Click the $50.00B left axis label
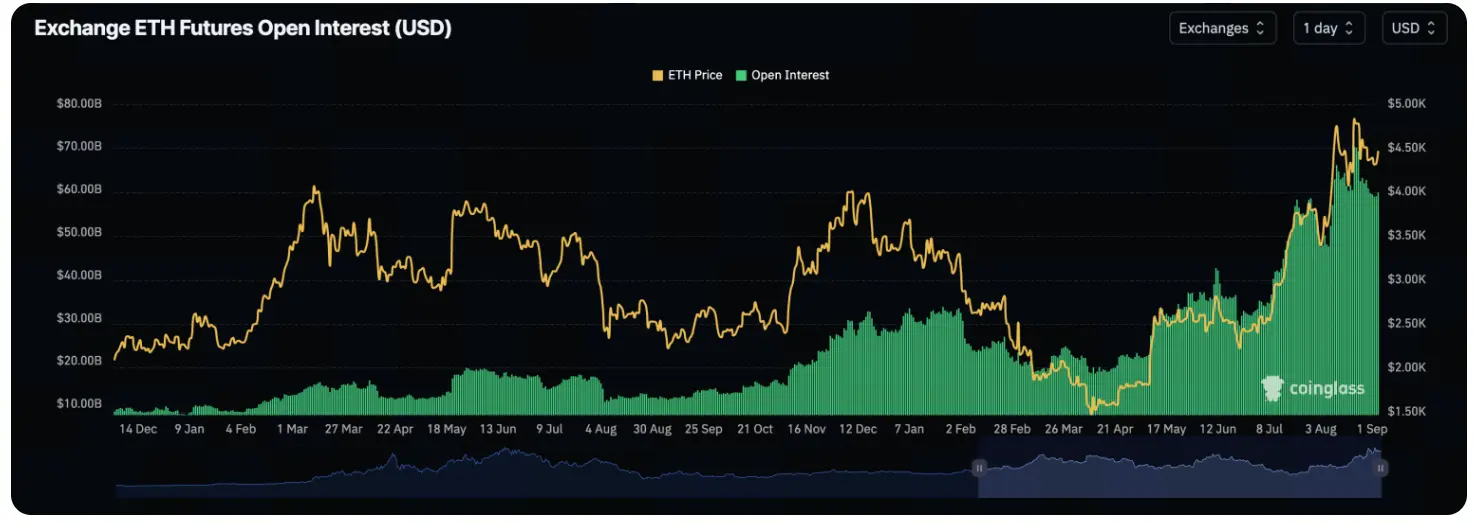Image resolution: width=1476 pixels, height=524 pixels. [79, 233]
